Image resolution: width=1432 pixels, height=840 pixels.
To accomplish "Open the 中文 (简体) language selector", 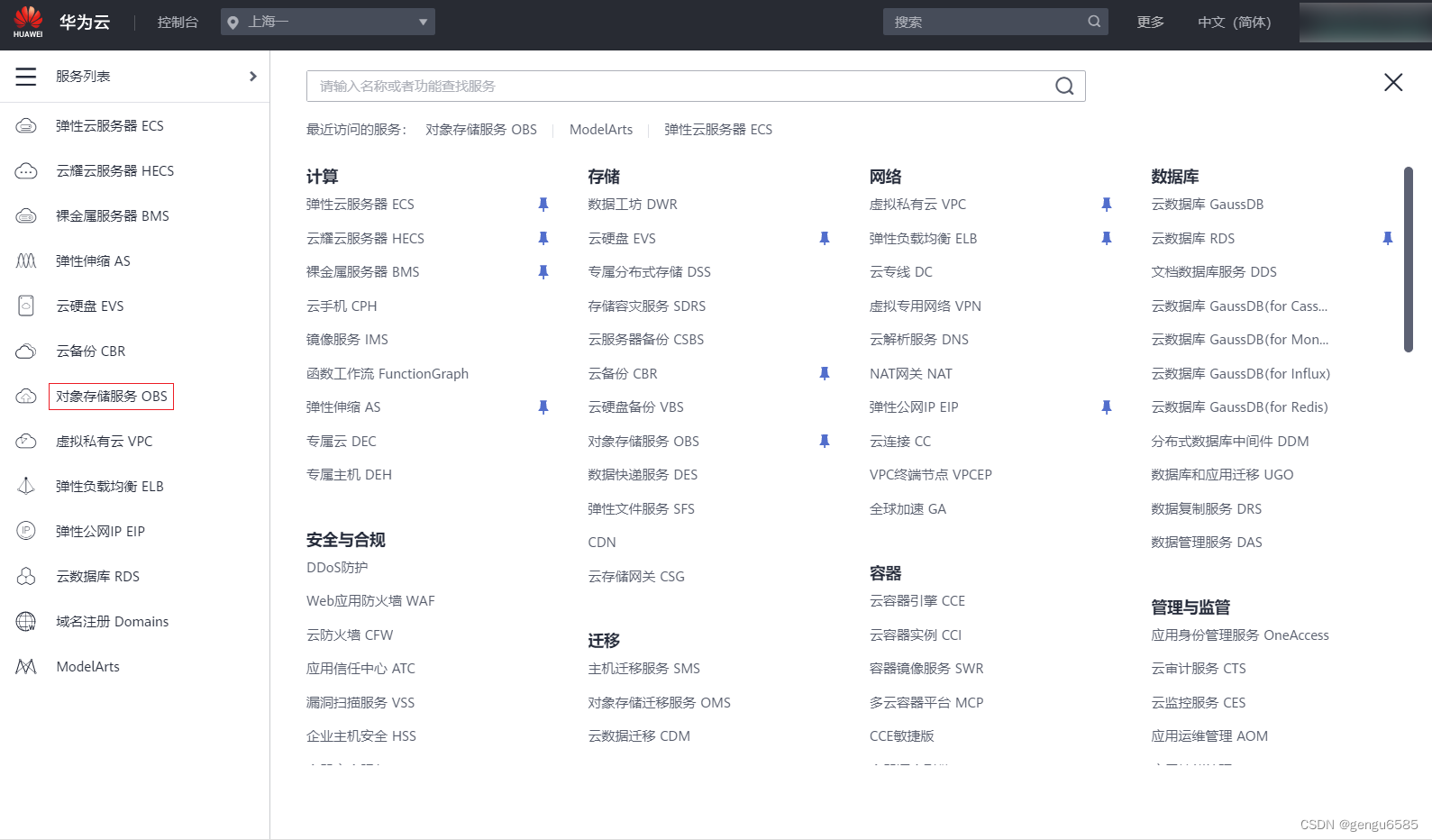I will [1235, 22].
